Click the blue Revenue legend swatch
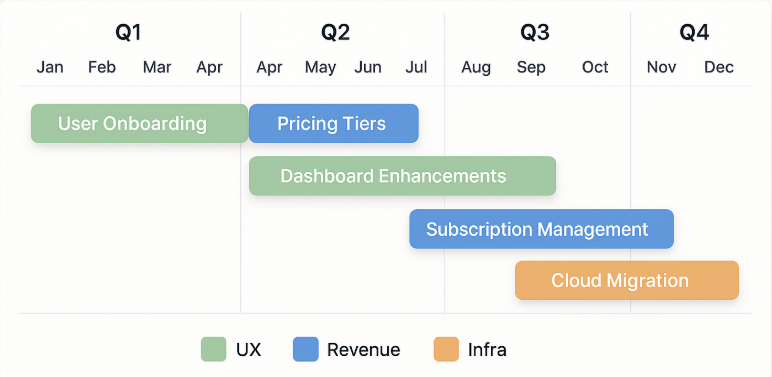772x377 pixels. coord(306,349)
